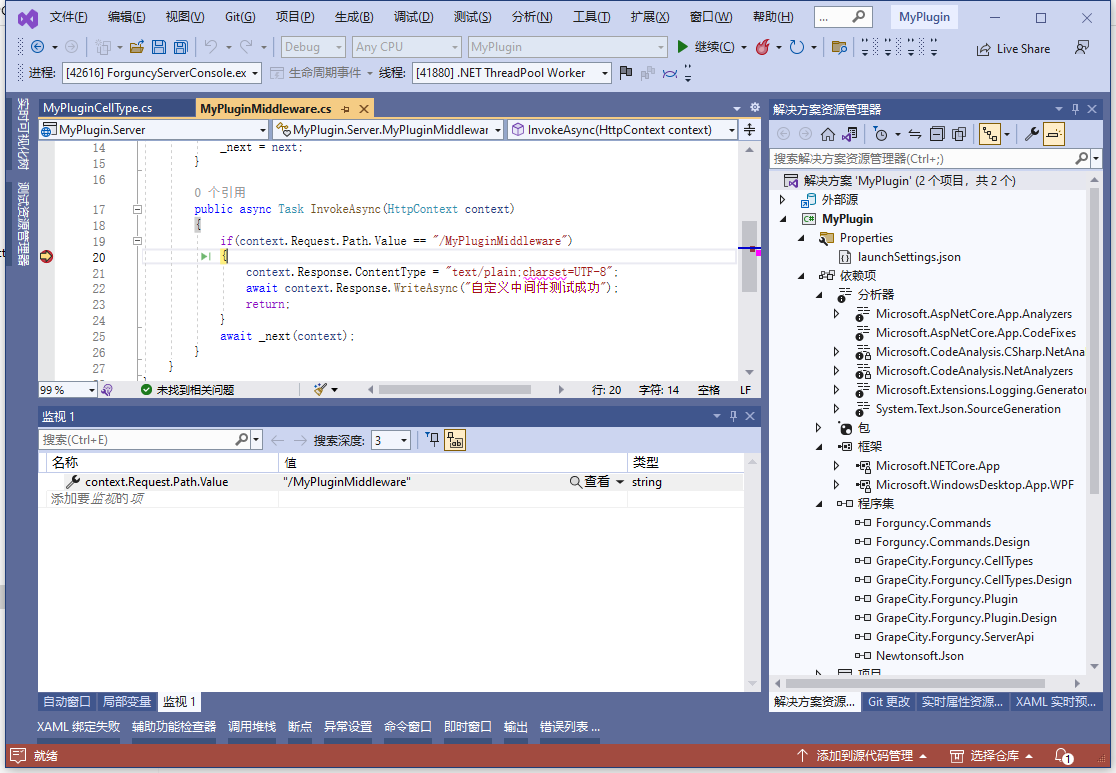1116x773 pixels.
Task: Click Home icon in Solution Explorer toolbar
Action: pos(828,134)
